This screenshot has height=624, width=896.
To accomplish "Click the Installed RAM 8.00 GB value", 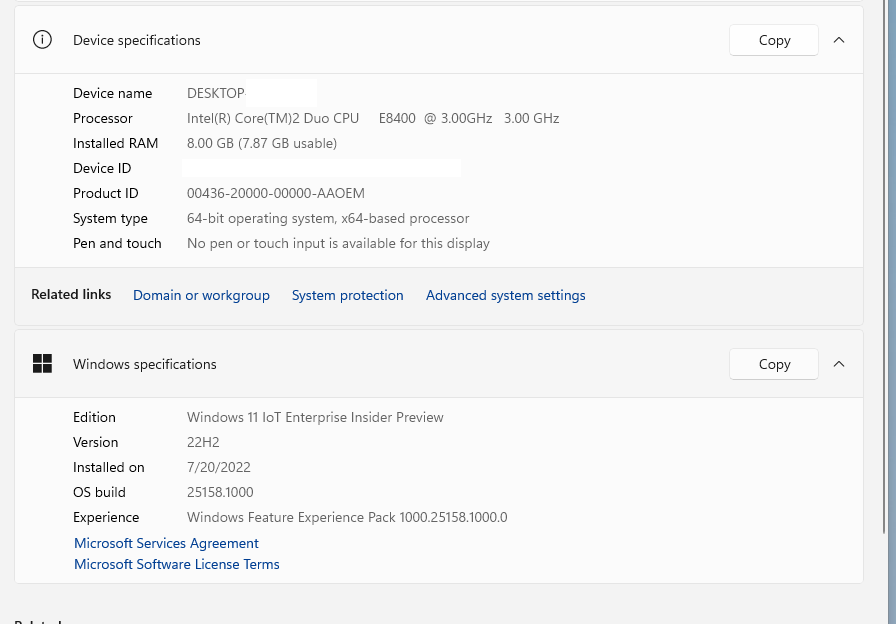I will 262,143.
